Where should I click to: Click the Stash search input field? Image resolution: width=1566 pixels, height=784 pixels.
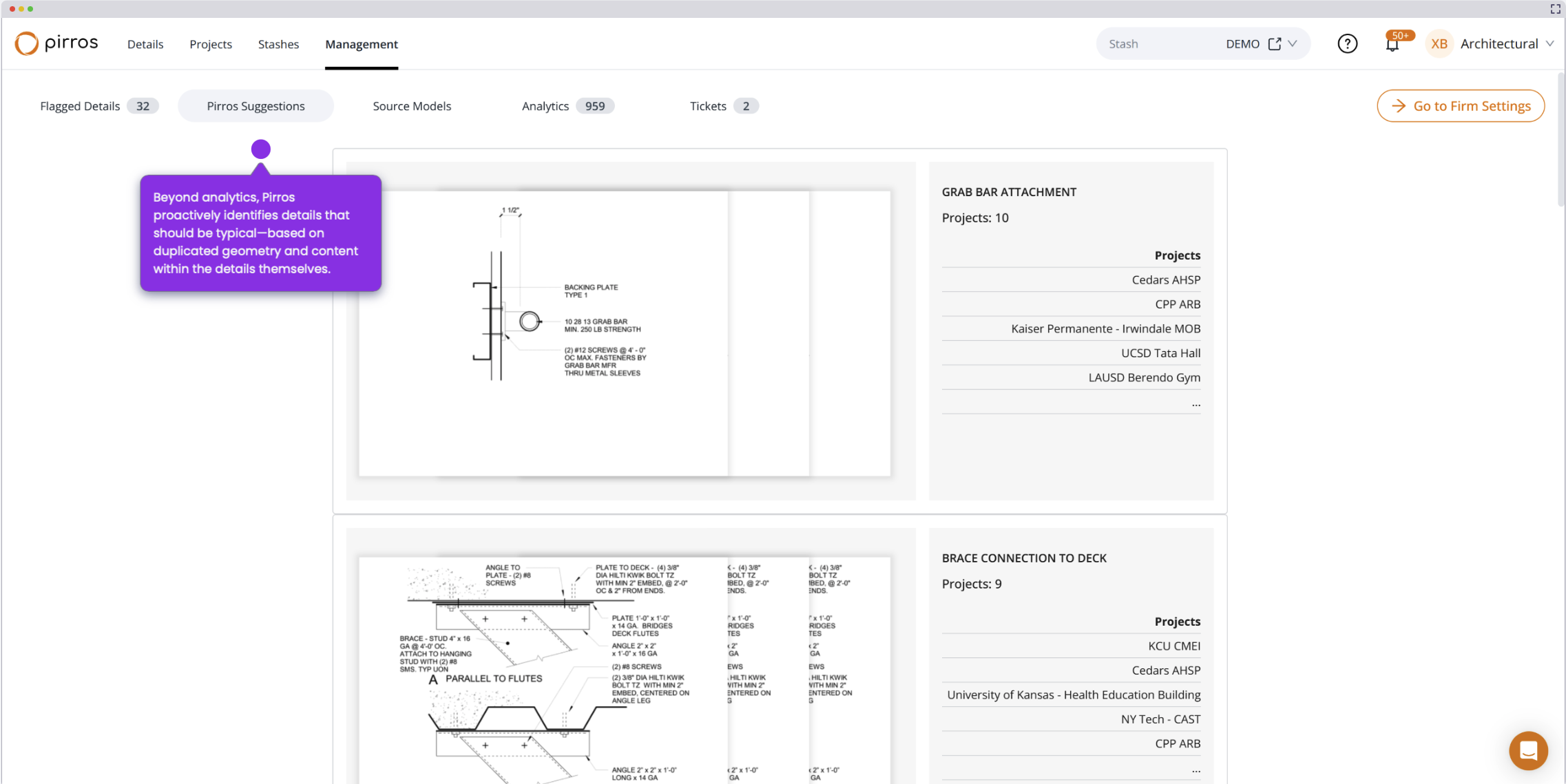pos(1157,44)
